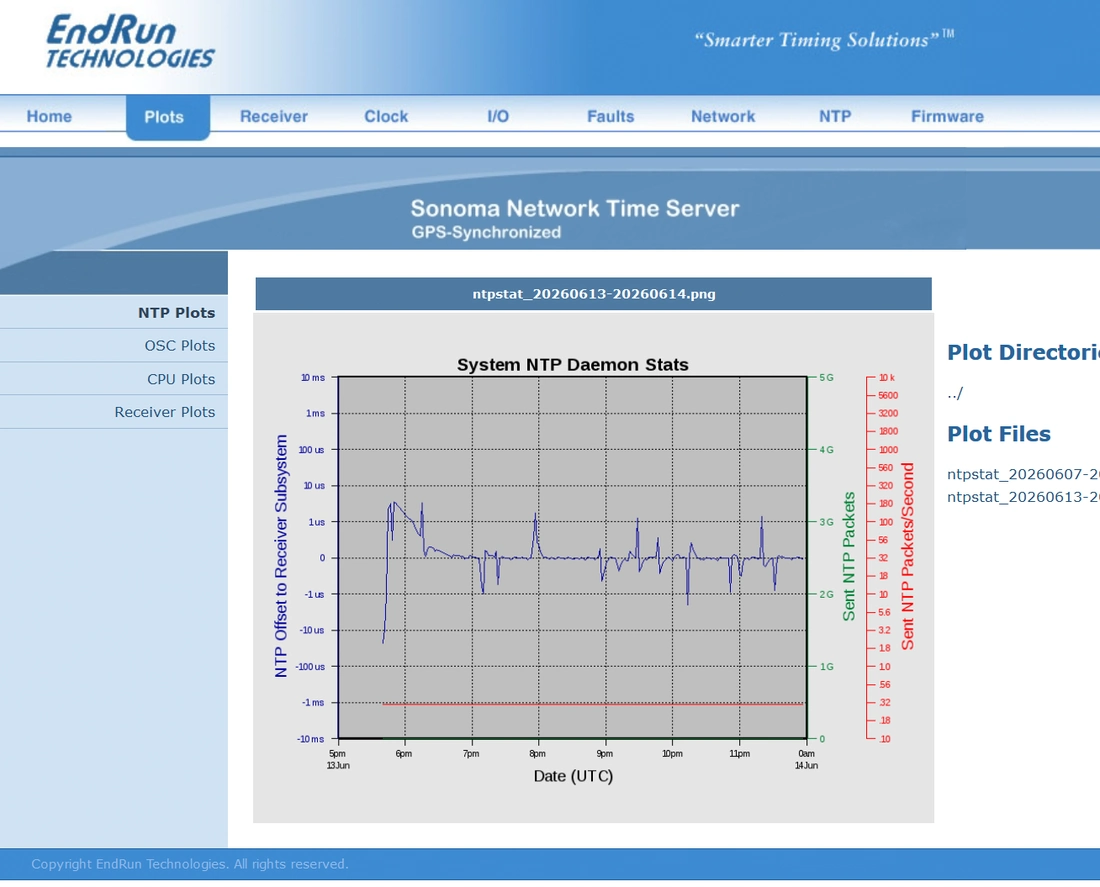Click the Sonoma Network Time Server heading
This screenshot has height=887, width=1100.
tap(575, 208)
